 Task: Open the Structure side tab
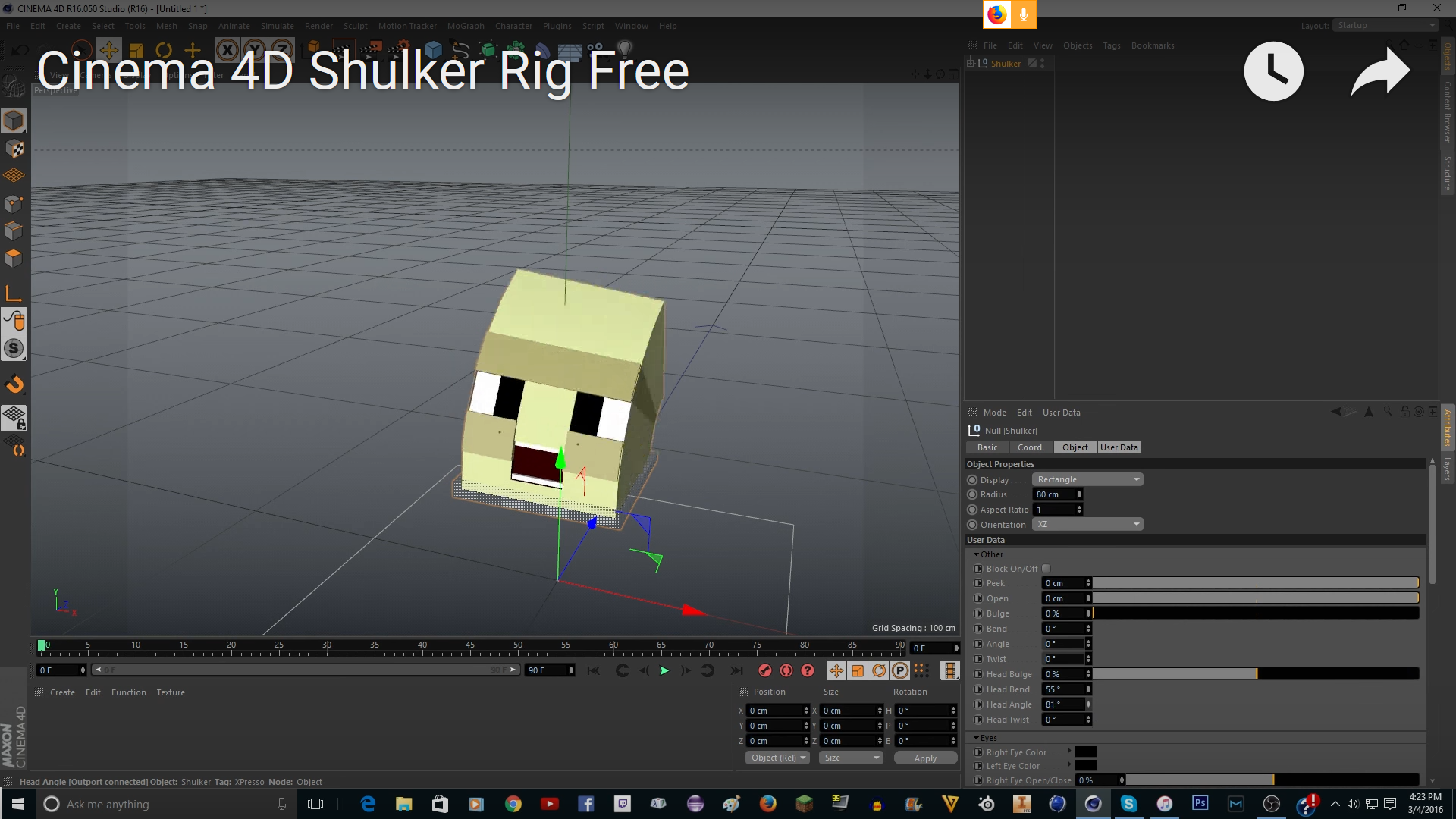(1447, 174)
